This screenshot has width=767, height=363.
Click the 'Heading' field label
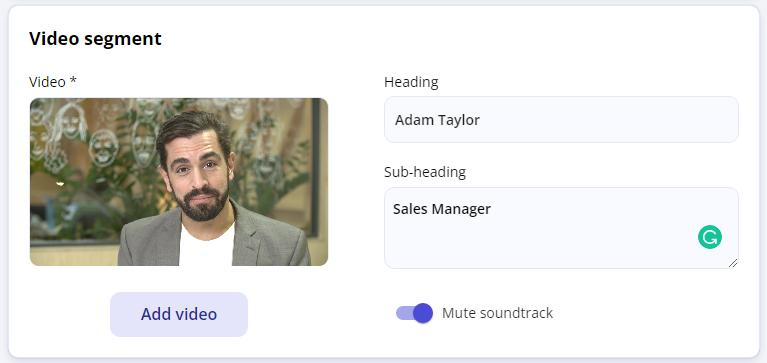coord(411,82)
